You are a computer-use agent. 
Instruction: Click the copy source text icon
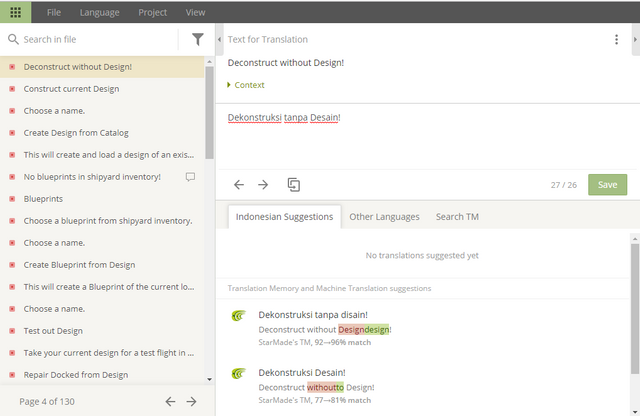[294, 185]
